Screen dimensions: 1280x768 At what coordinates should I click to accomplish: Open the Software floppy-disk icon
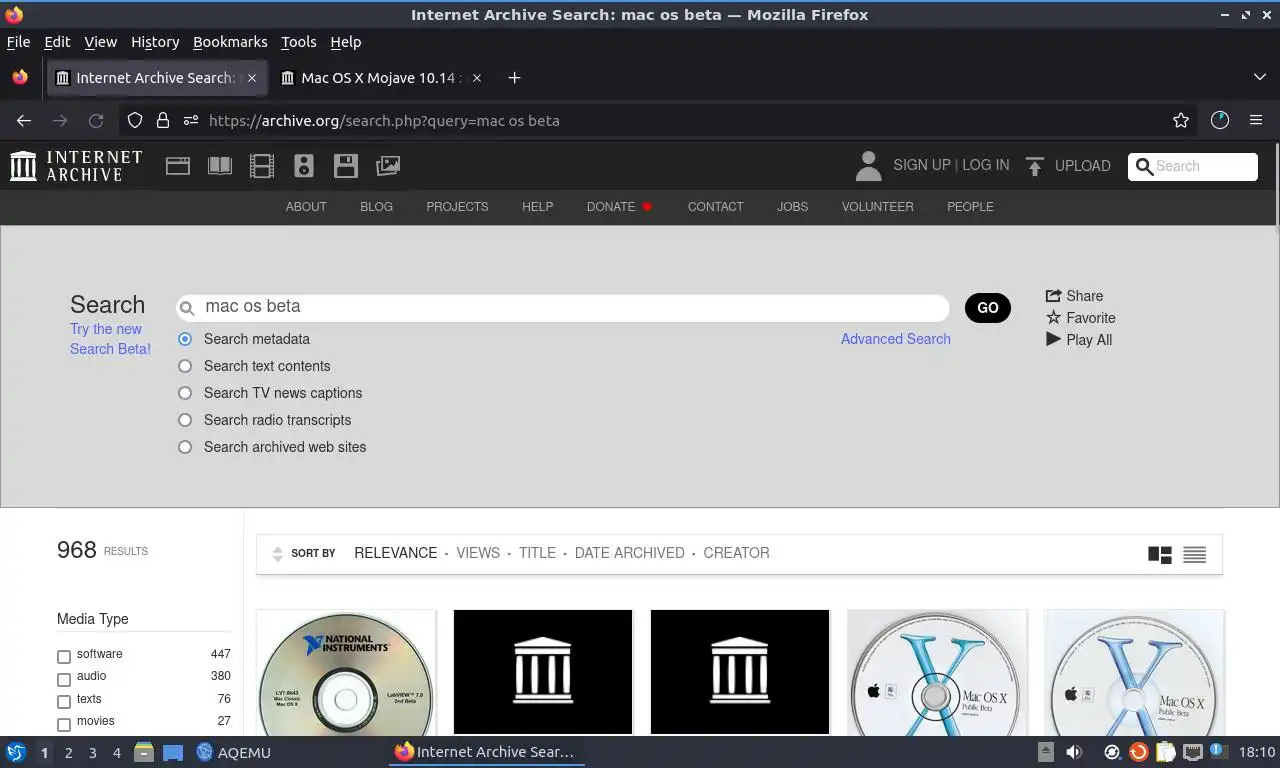[x=346, y=166]
